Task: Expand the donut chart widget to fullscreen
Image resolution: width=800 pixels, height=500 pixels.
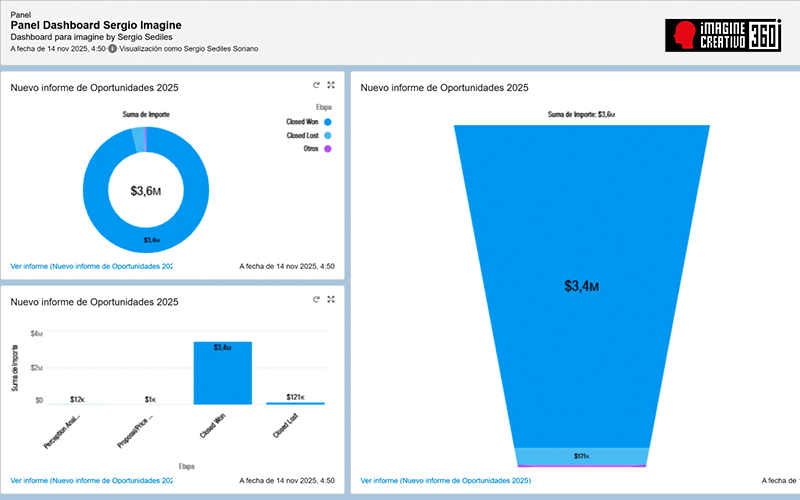Action: pos(331,87)
